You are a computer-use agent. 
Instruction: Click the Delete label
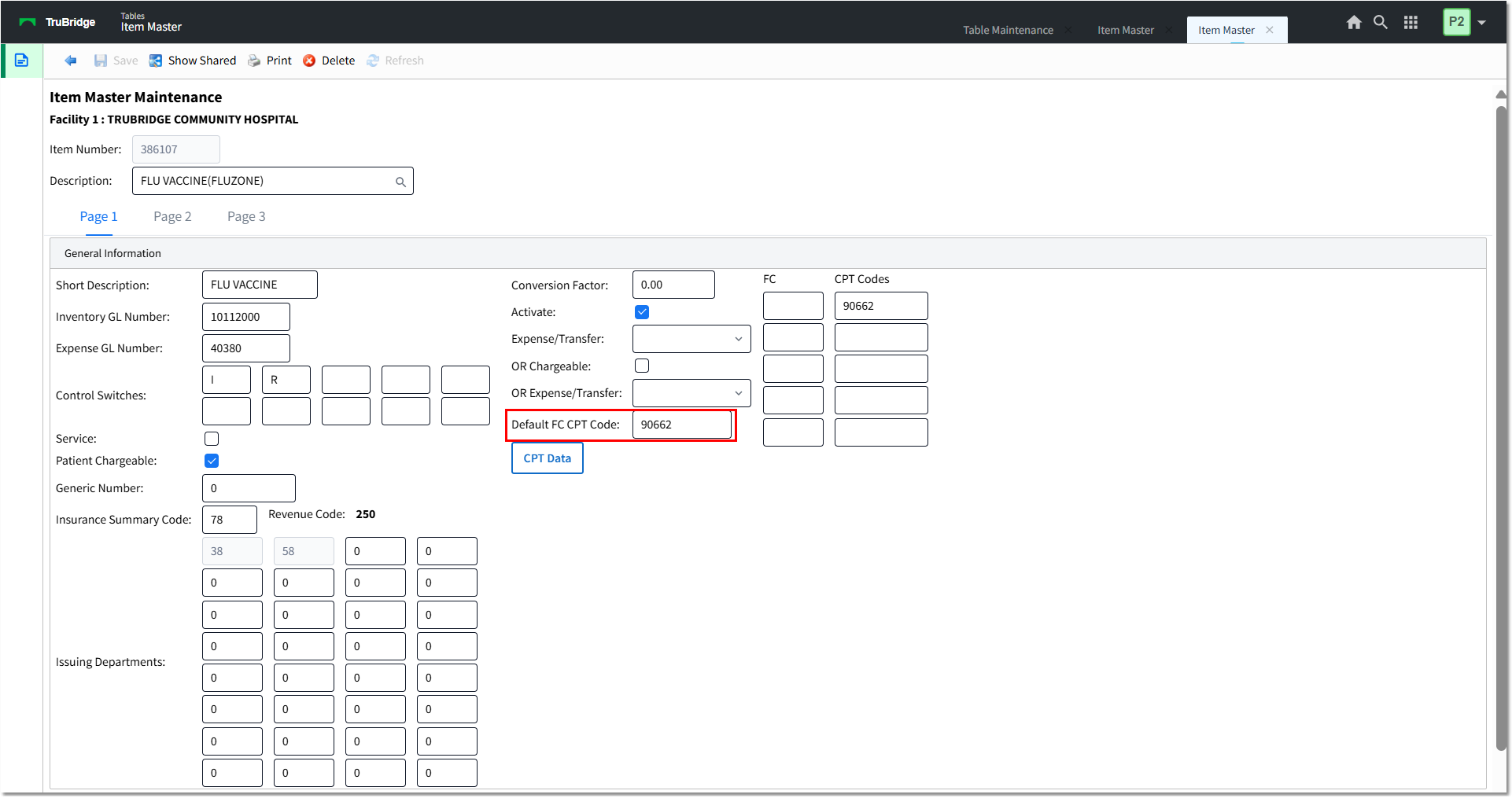pos(338,61)
